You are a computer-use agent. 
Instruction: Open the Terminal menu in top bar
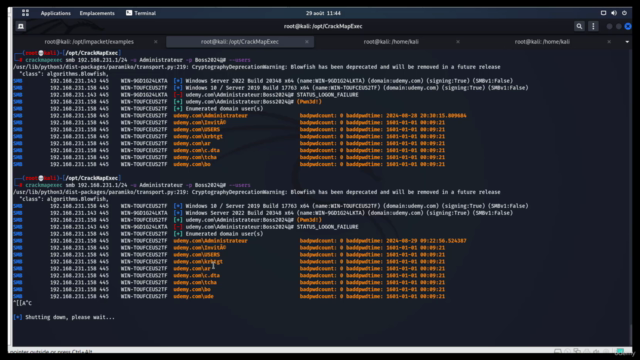click(x=141, y=13)
